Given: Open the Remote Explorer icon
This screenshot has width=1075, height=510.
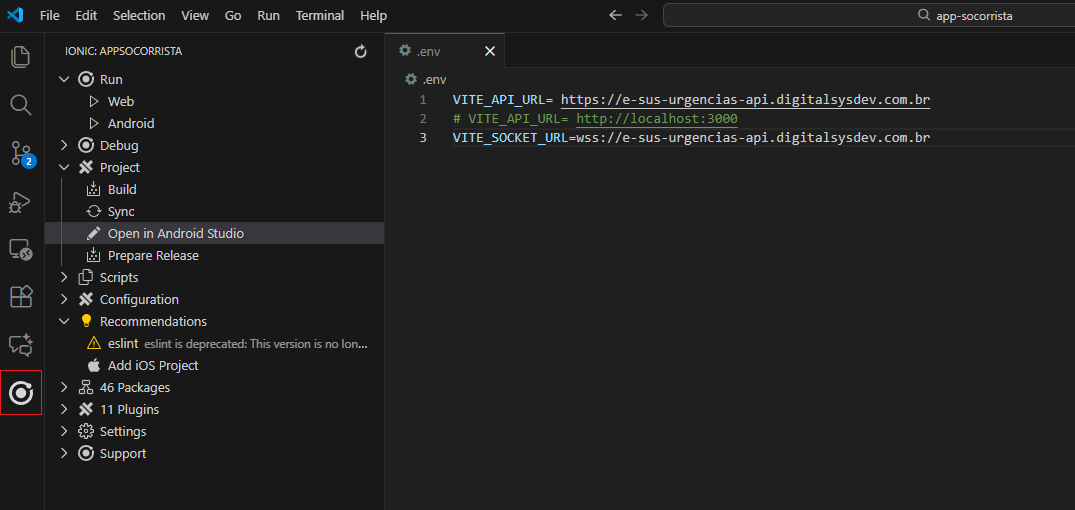Looking at the screenshot, I should tap(21, 249).
